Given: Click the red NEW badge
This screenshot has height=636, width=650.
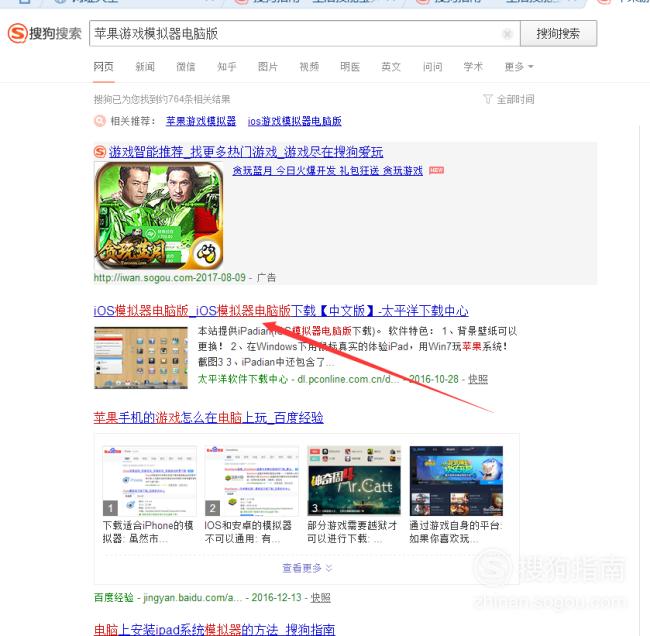Looking at the screenshot, I should pyautogui.click(x=436, y=170).
